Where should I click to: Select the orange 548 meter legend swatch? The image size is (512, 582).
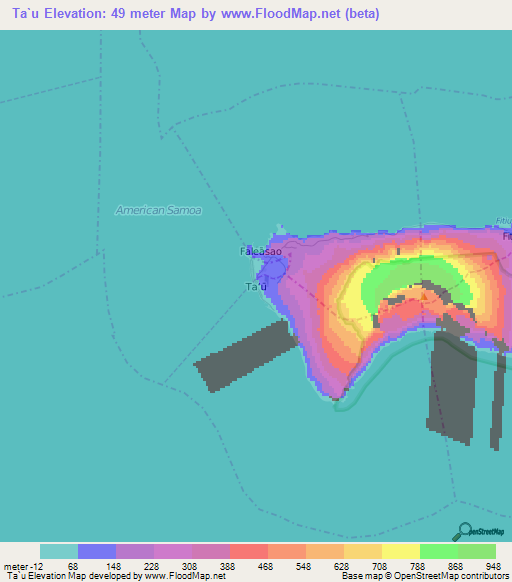point(325,552)
